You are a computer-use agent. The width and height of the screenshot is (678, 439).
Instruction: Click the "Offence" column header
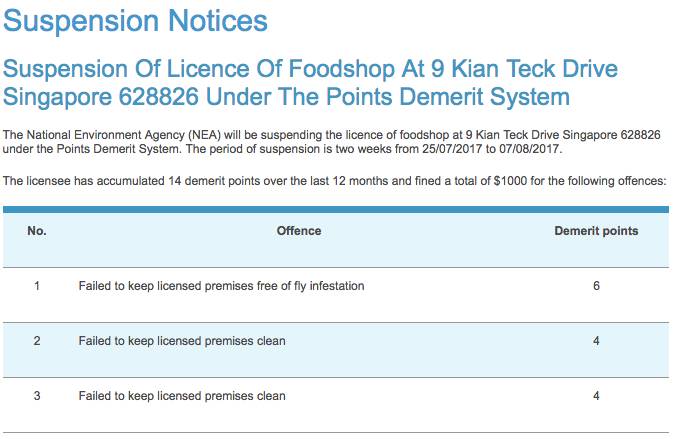coord(299,231)
